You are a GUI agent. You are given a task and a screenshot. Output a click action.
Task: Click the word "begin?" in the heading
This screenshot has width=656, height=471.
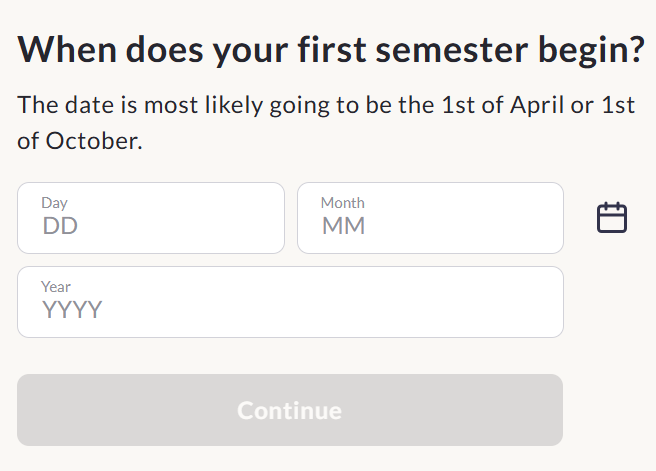592,51
